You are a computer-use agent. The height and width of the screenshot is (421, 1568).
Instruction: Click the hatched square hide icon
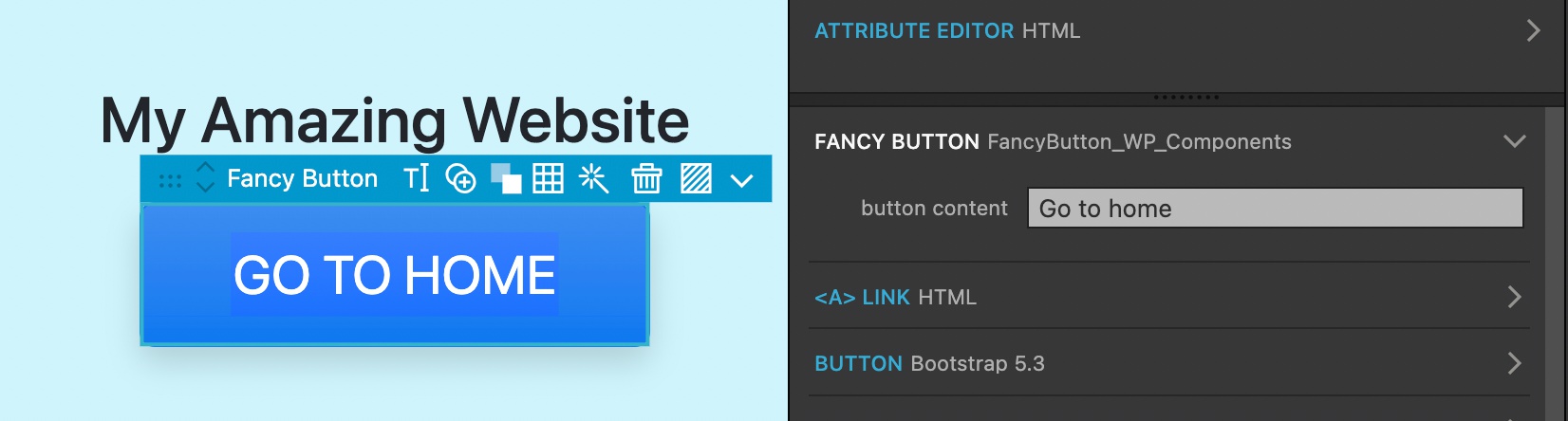[x=696, y=178]
